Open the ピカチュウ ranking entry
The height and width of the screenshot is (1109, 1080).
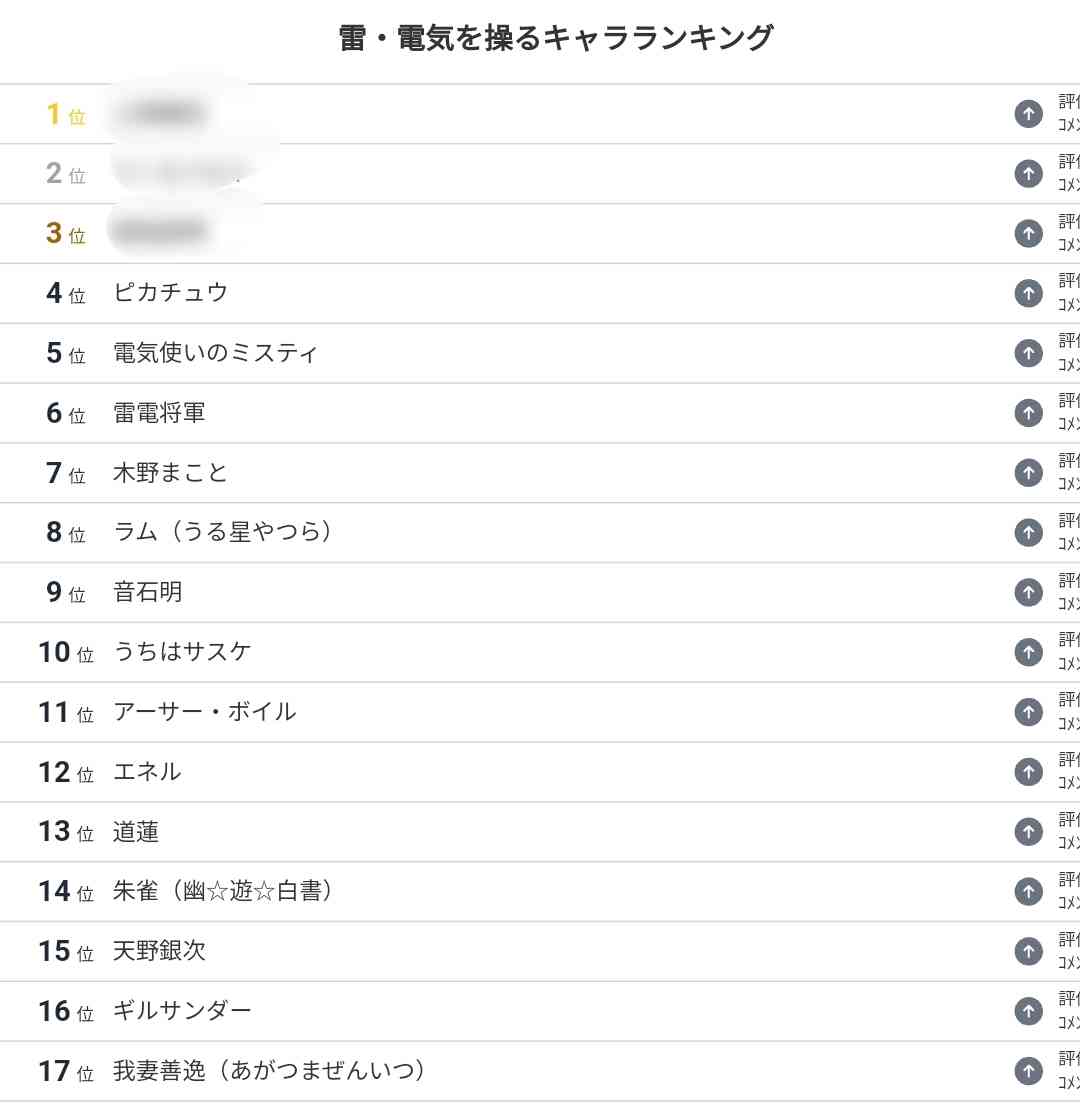[x=170, y=292]
